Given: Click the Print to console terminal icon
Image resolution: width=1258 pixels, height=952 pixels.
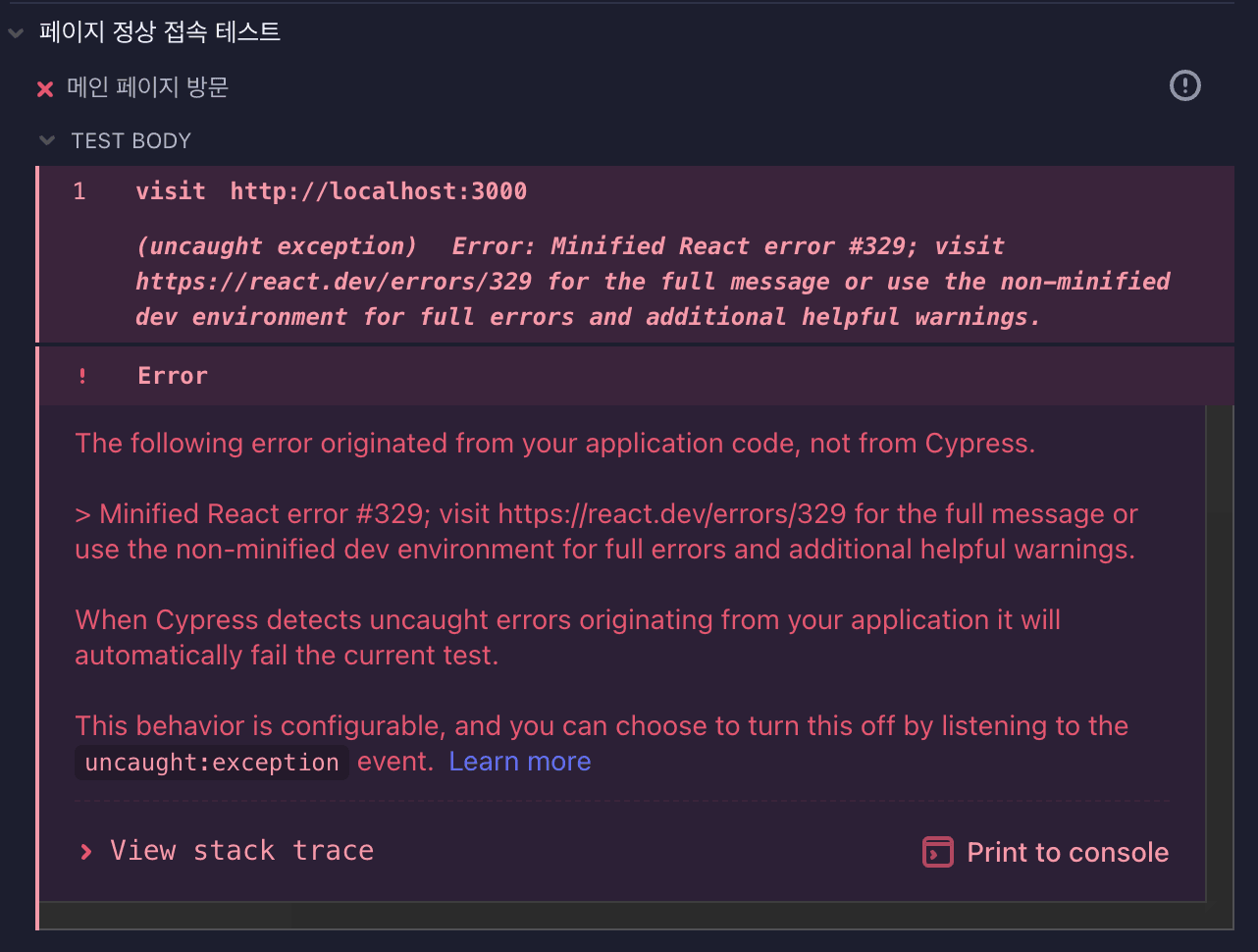Looking at the screenshot, I should pos(937,852).
